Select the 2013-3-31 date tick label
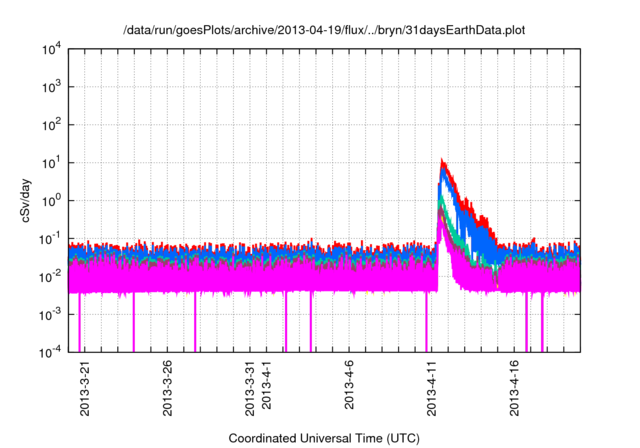Screen dimensions: 640x448 (x=250, y=389)
